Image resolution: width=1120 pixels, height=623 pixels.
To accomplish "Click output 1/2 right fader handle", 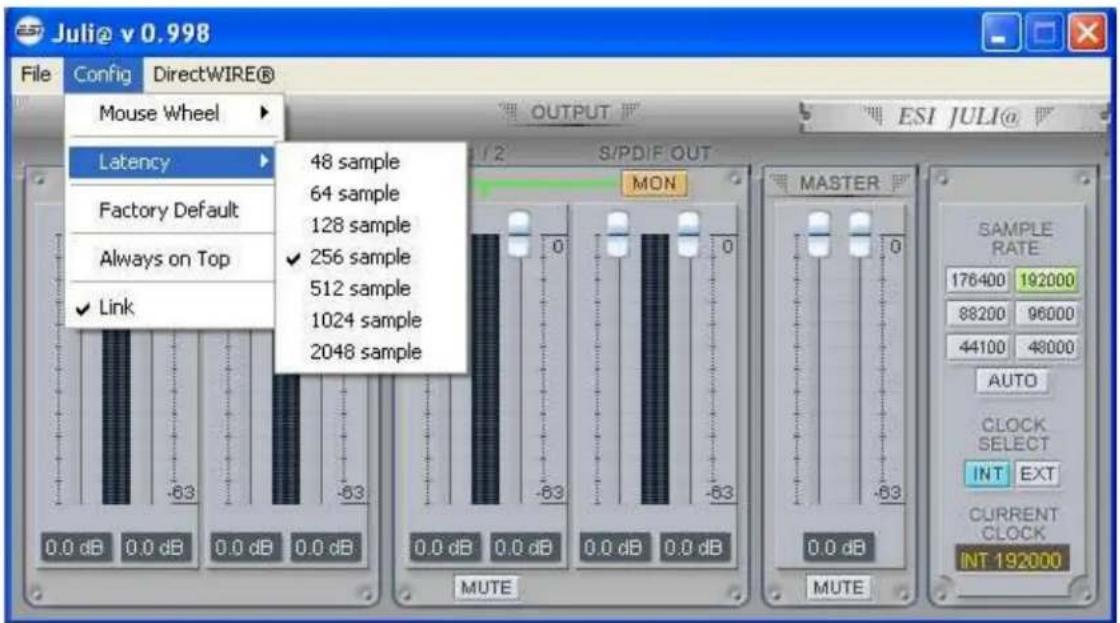I will tap(519, 234).
